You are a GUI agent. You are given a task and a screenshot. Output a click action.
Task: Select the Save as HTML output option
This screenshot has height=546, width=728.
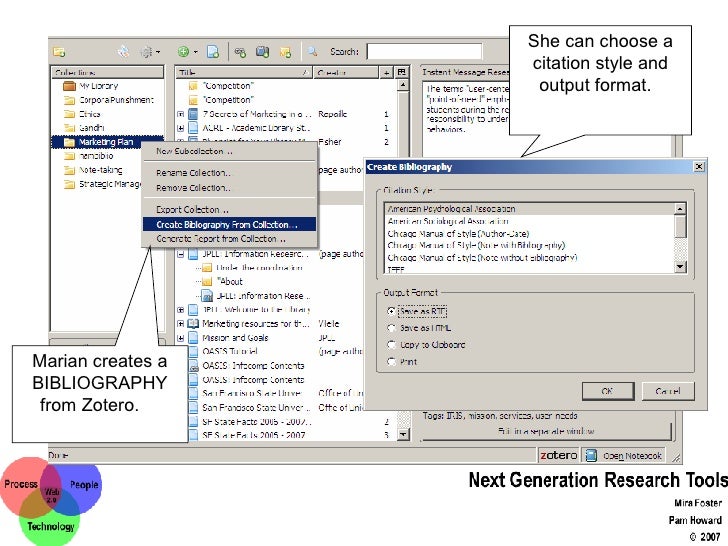coord(391,328)
